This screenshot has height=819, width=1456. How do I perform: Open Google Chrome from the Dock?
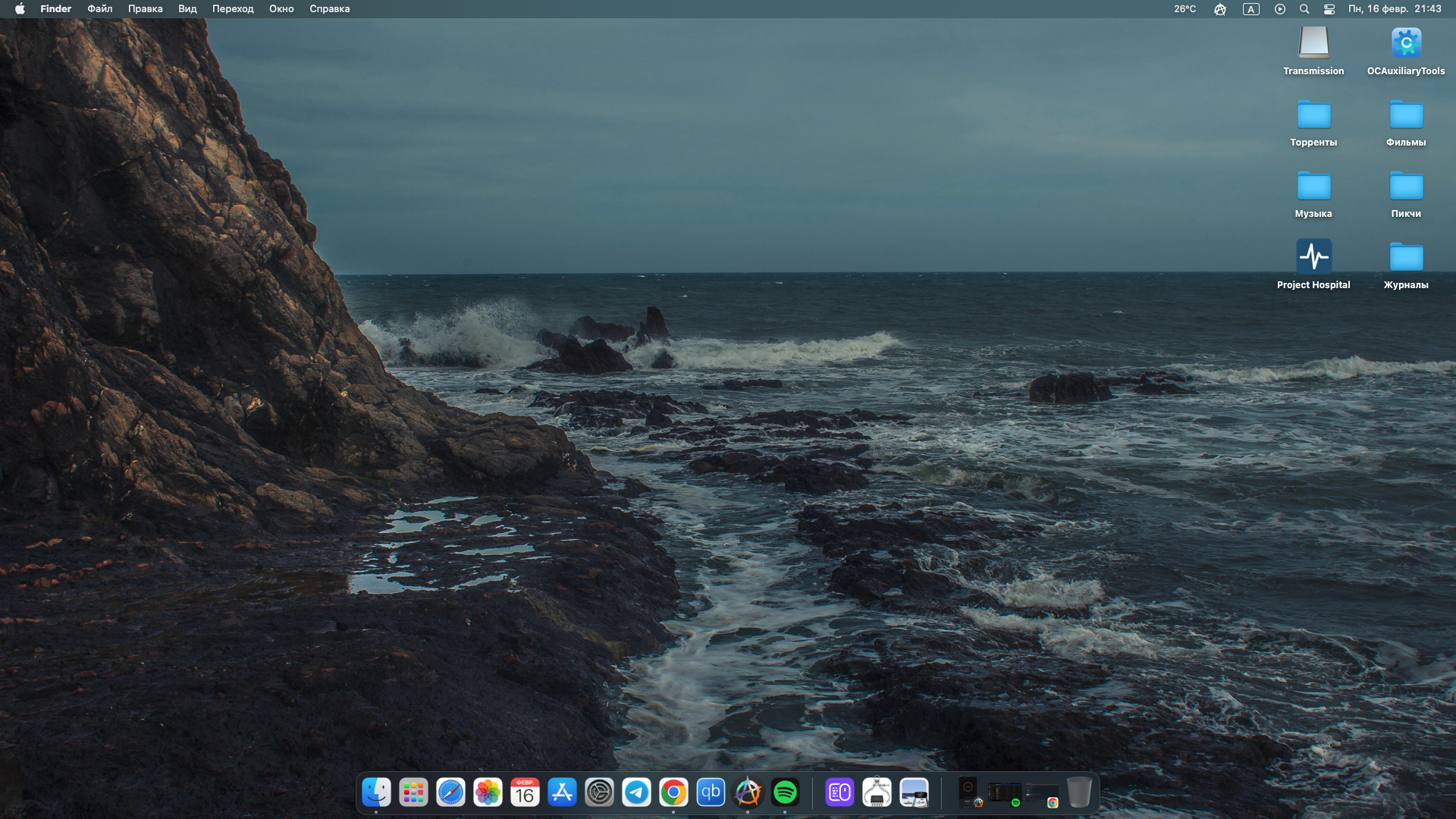click(x=673, y=792)
